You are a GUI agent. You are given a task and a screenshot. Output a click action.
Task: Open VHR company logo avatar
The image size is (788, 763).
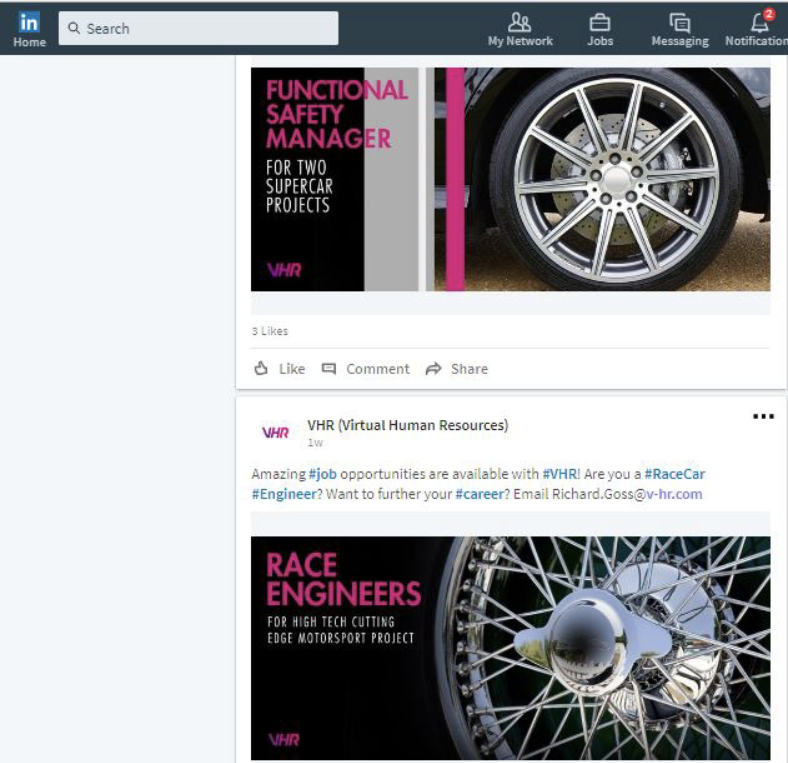point(275,433)
